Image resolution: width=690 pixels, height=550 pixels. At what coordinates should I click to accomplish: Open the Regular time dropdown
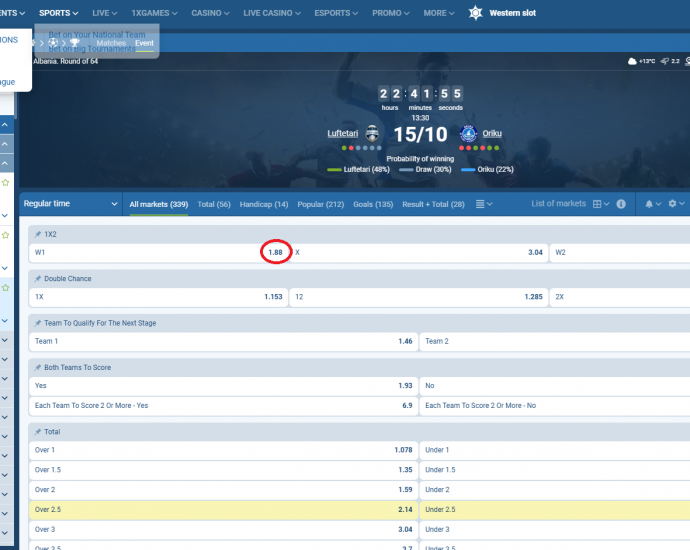coord(71,204)
